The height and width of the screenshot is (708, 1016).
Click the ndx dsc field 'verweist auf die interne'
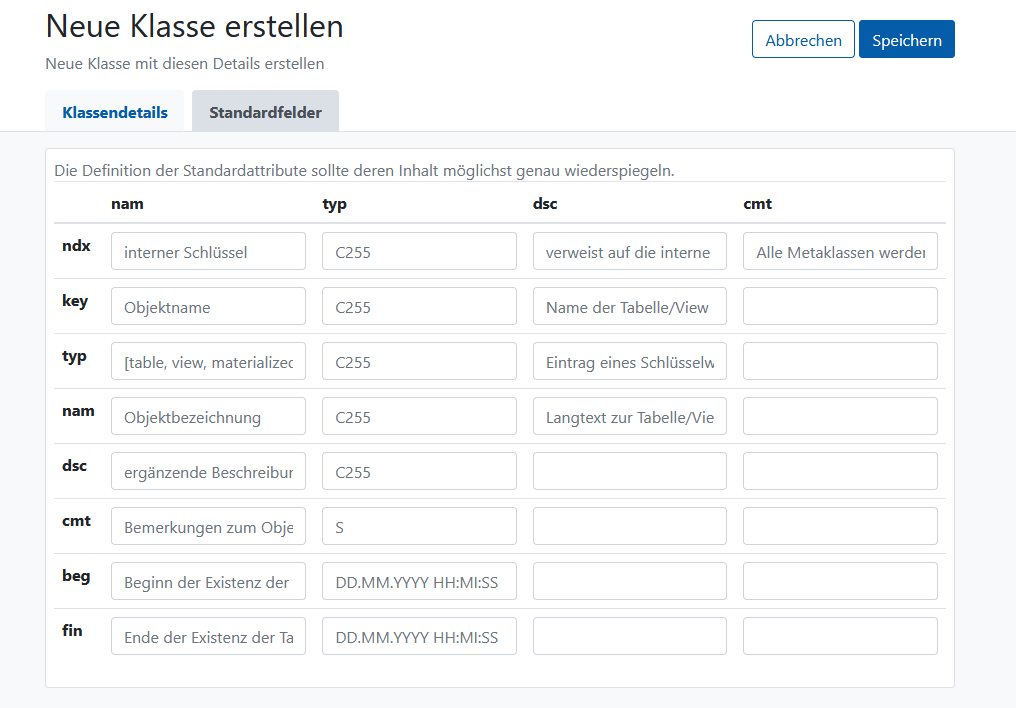point(630,251)
